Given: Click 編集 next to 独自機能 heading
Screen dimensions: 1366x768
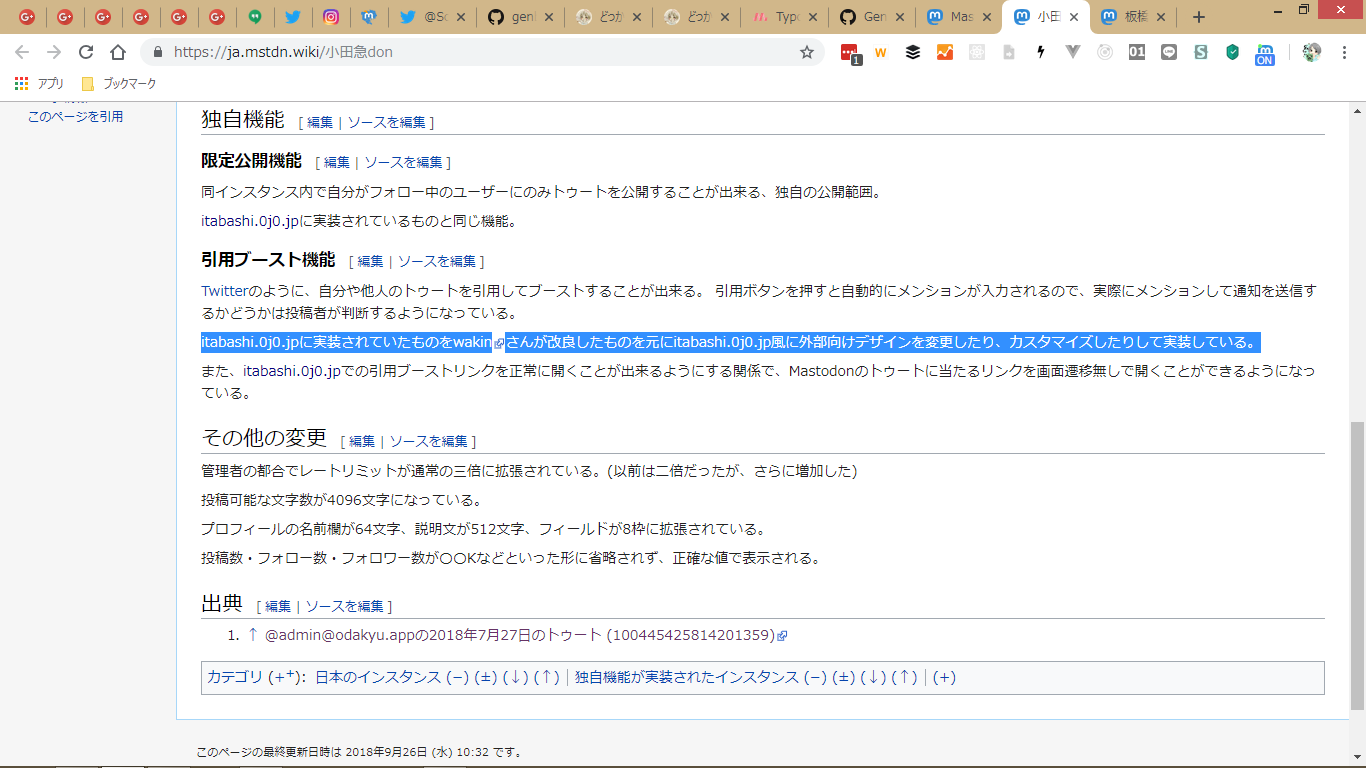Looking at the screenshot, I should [320, 123].
